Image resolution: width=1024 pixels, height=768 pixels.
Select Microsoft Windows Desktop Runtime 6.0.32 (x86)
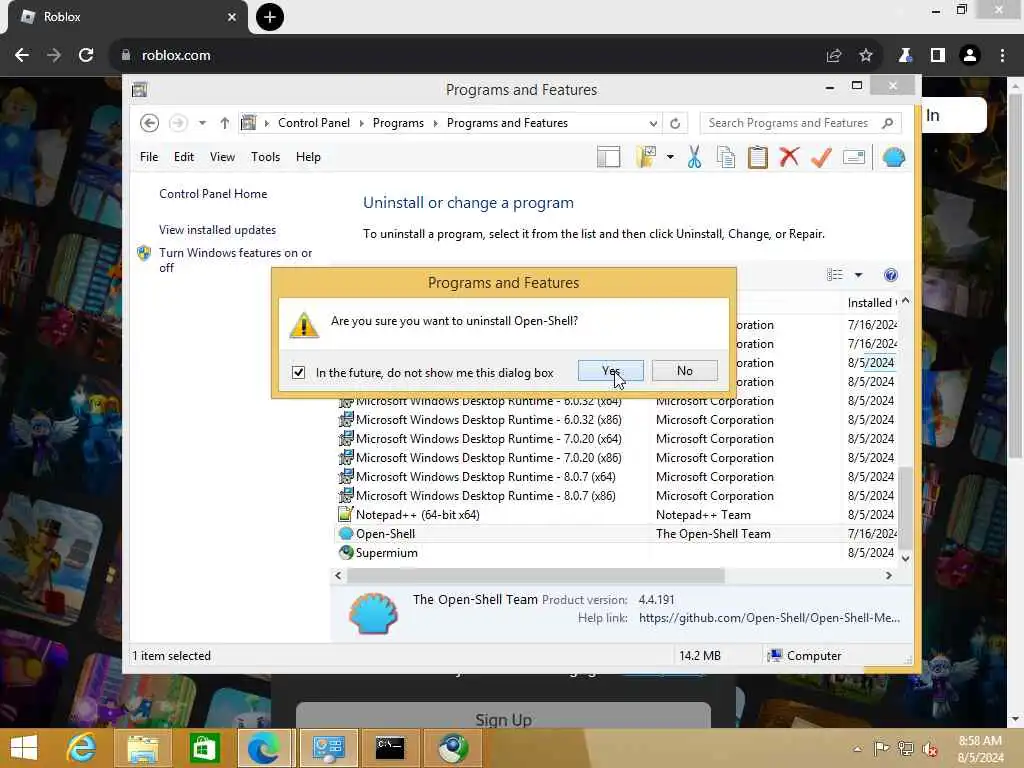coord(616,420)
